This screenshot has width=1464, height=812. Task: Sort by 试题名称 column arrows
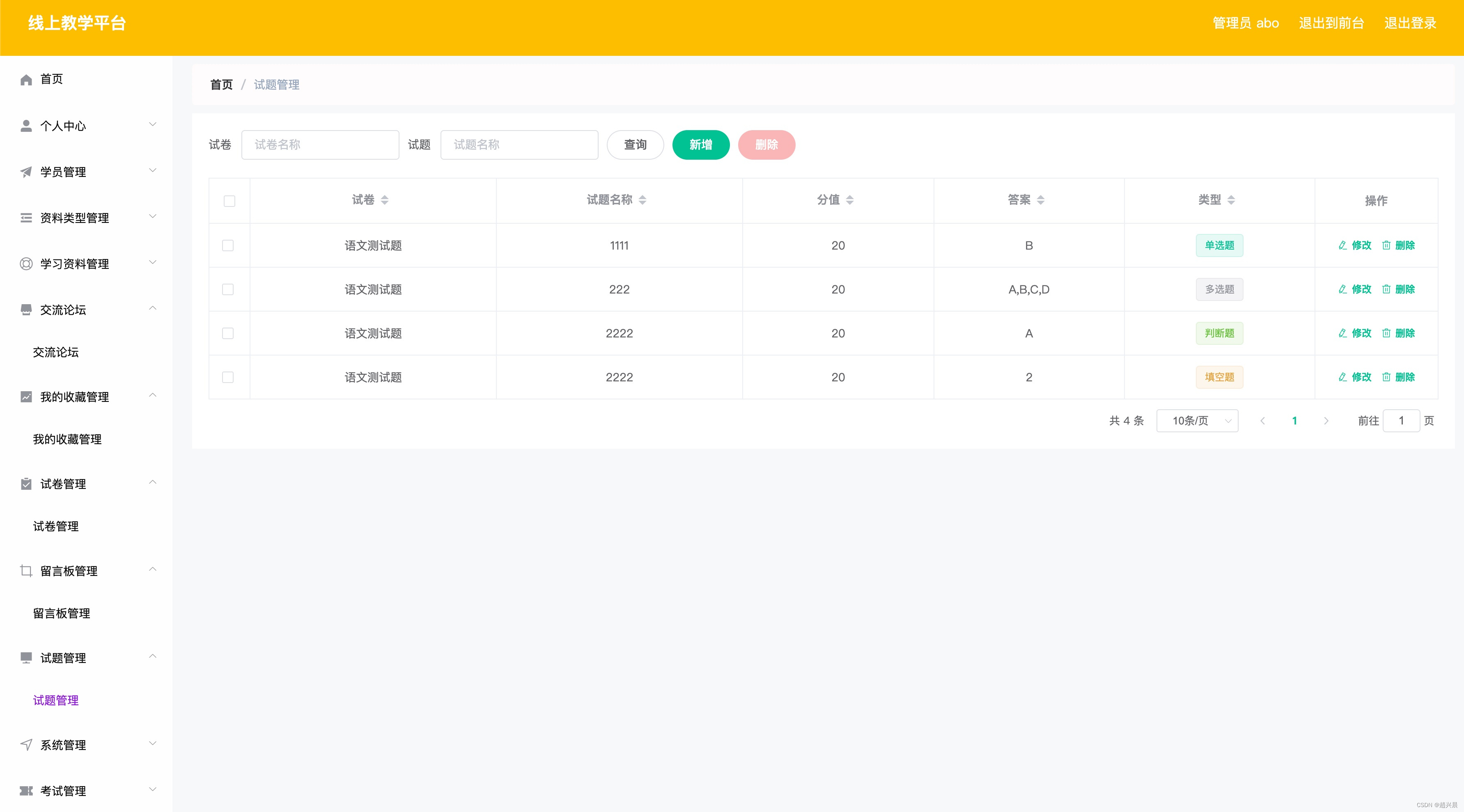pyautogui.click(x=643, y=200)
